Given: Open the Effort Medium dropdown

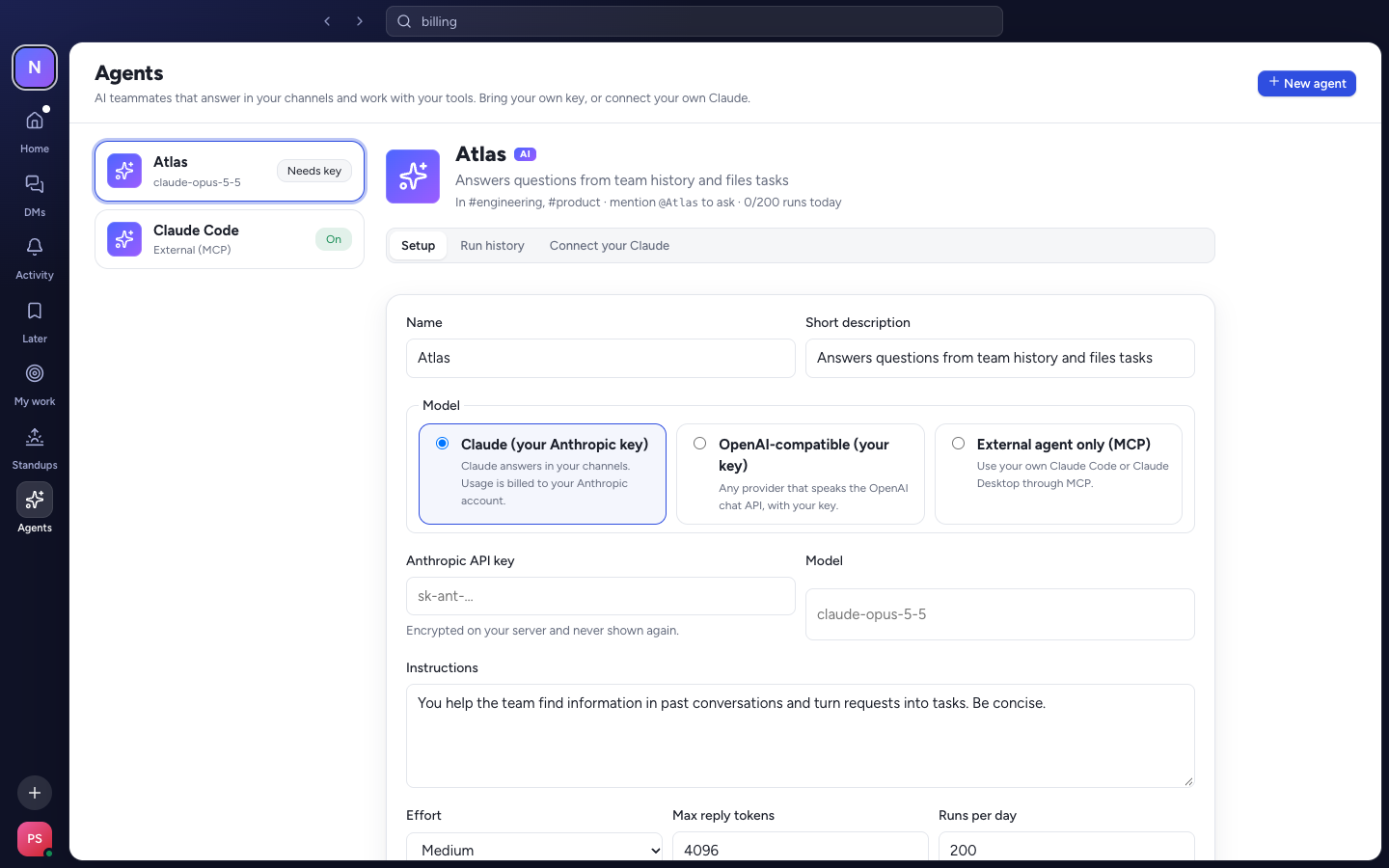Looking at the screenshot, I should [x=534, y=849].
